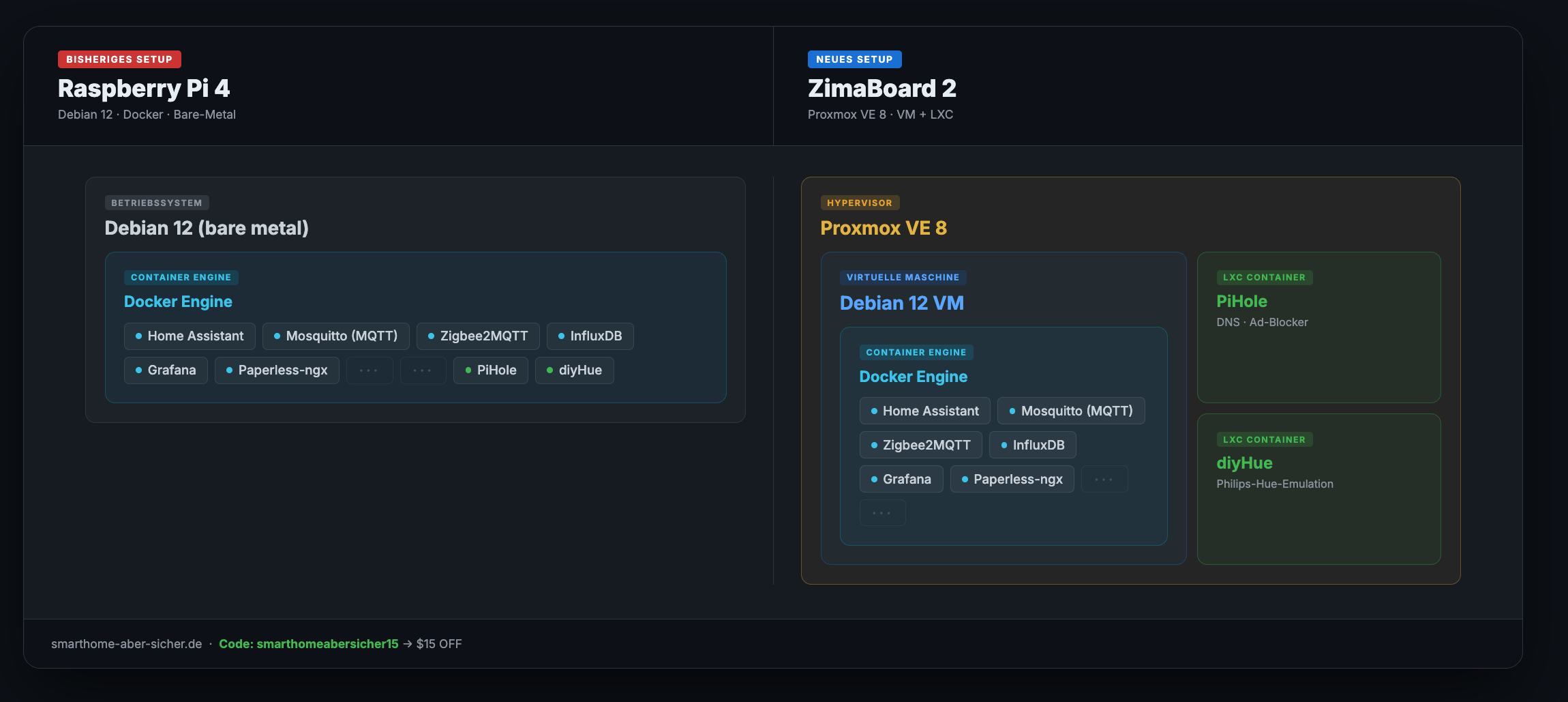Select the green diyHue LXC container title
This screenshot has width=1568, height=702.
click(1245, 463)
